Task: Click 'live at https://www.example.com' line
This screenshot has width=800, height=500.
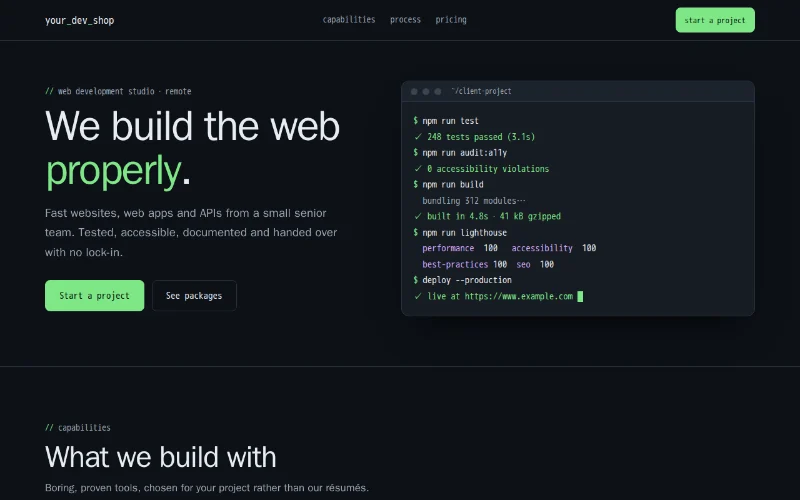Action: coord(494,296)
